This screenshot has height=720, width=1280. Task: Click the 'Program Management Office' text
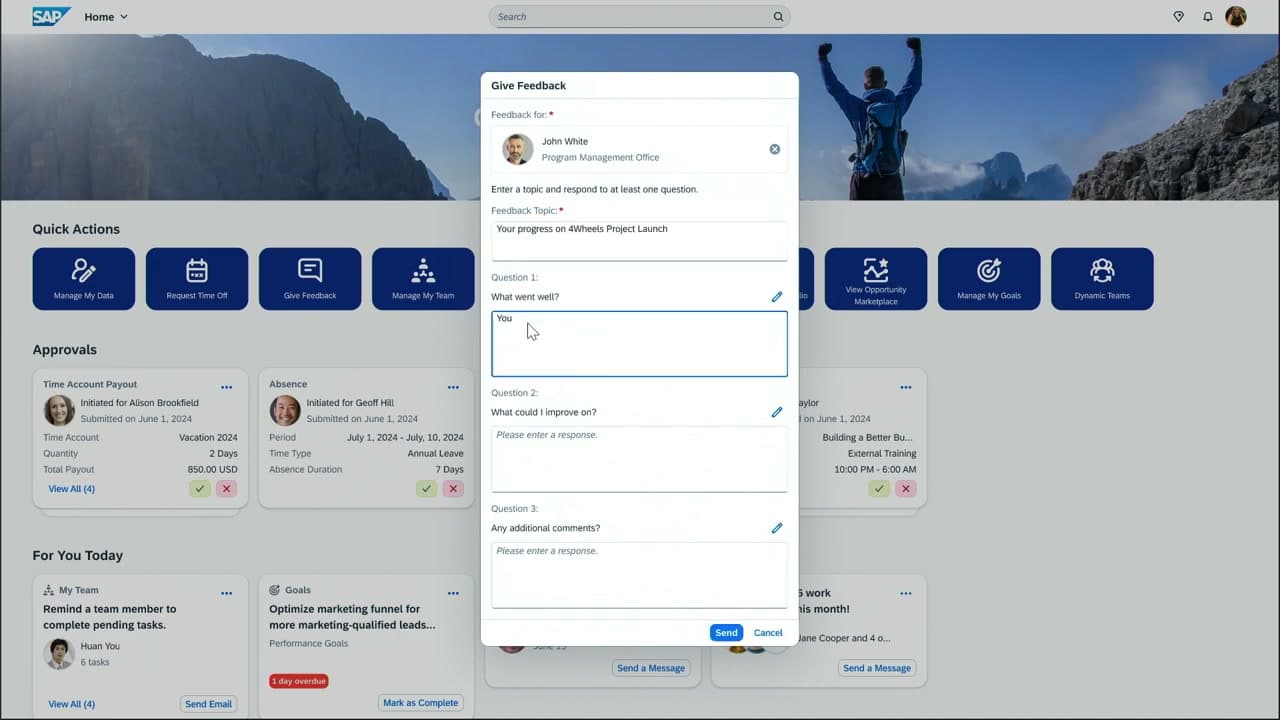point(600,157)
